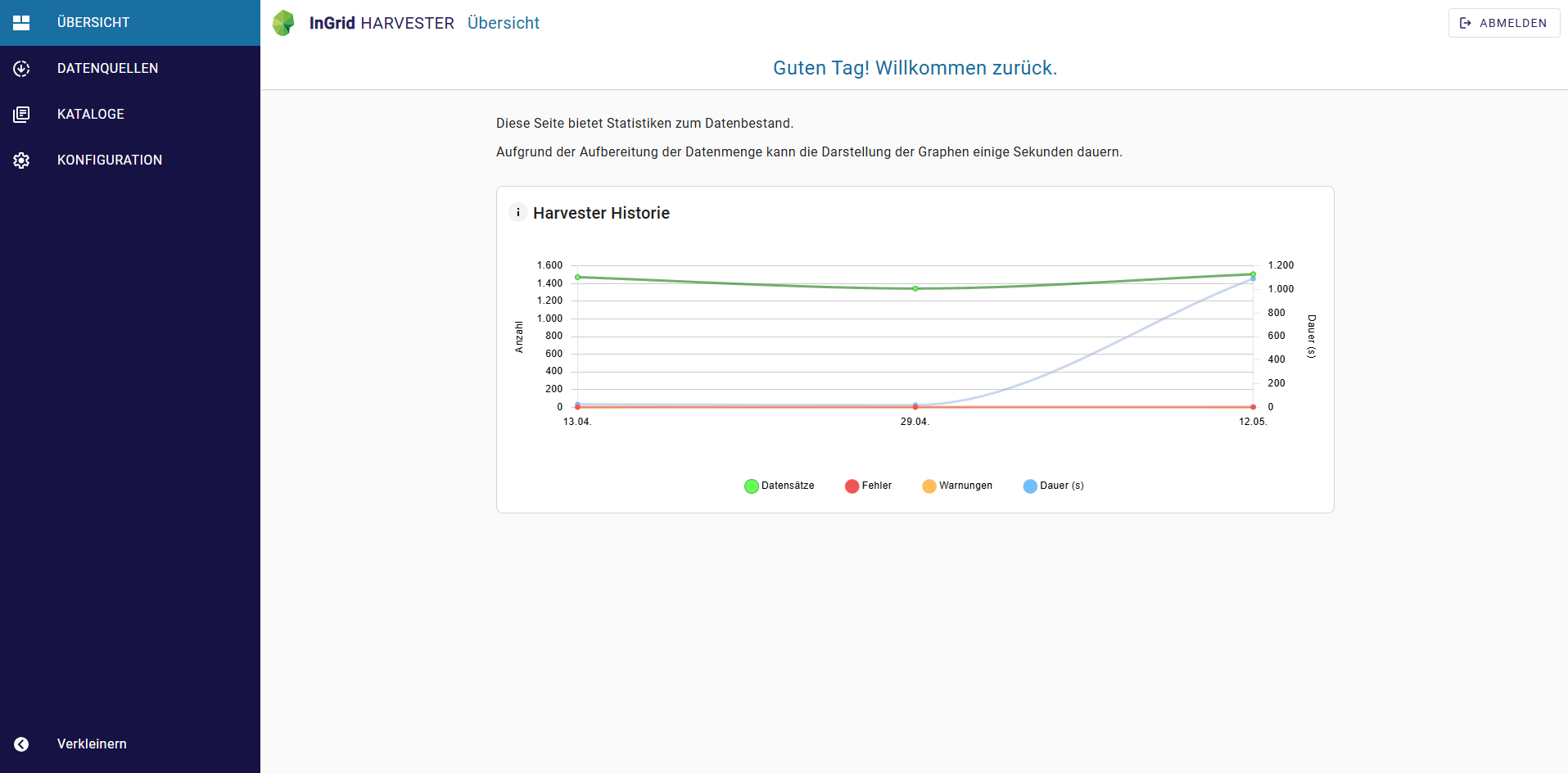Click the Guten Tag! Willkommen zurück. greeting
Viewport: 1568px width, 773px height.
pos(915,68)
